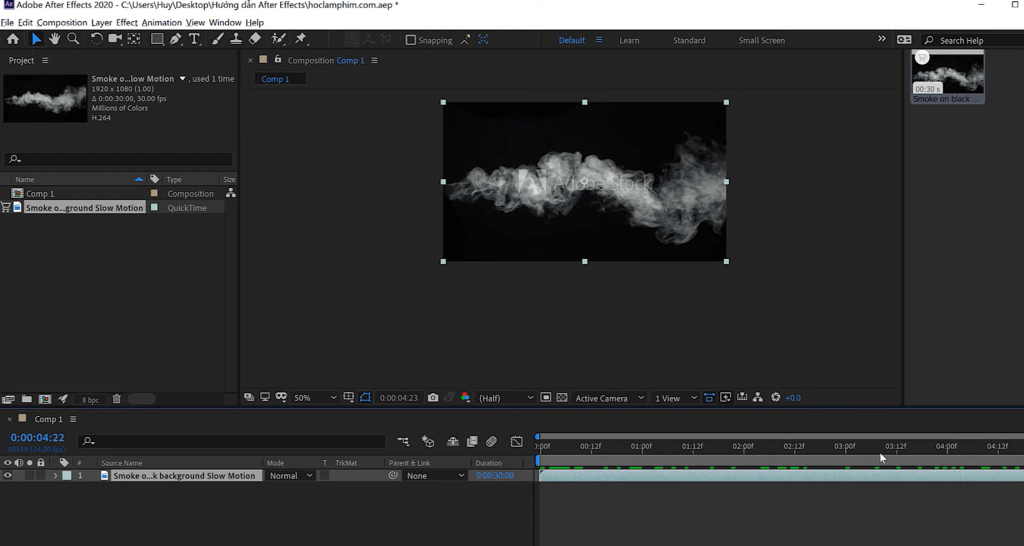Click the Comp 1 label color swatch in Project

(154, 193)
